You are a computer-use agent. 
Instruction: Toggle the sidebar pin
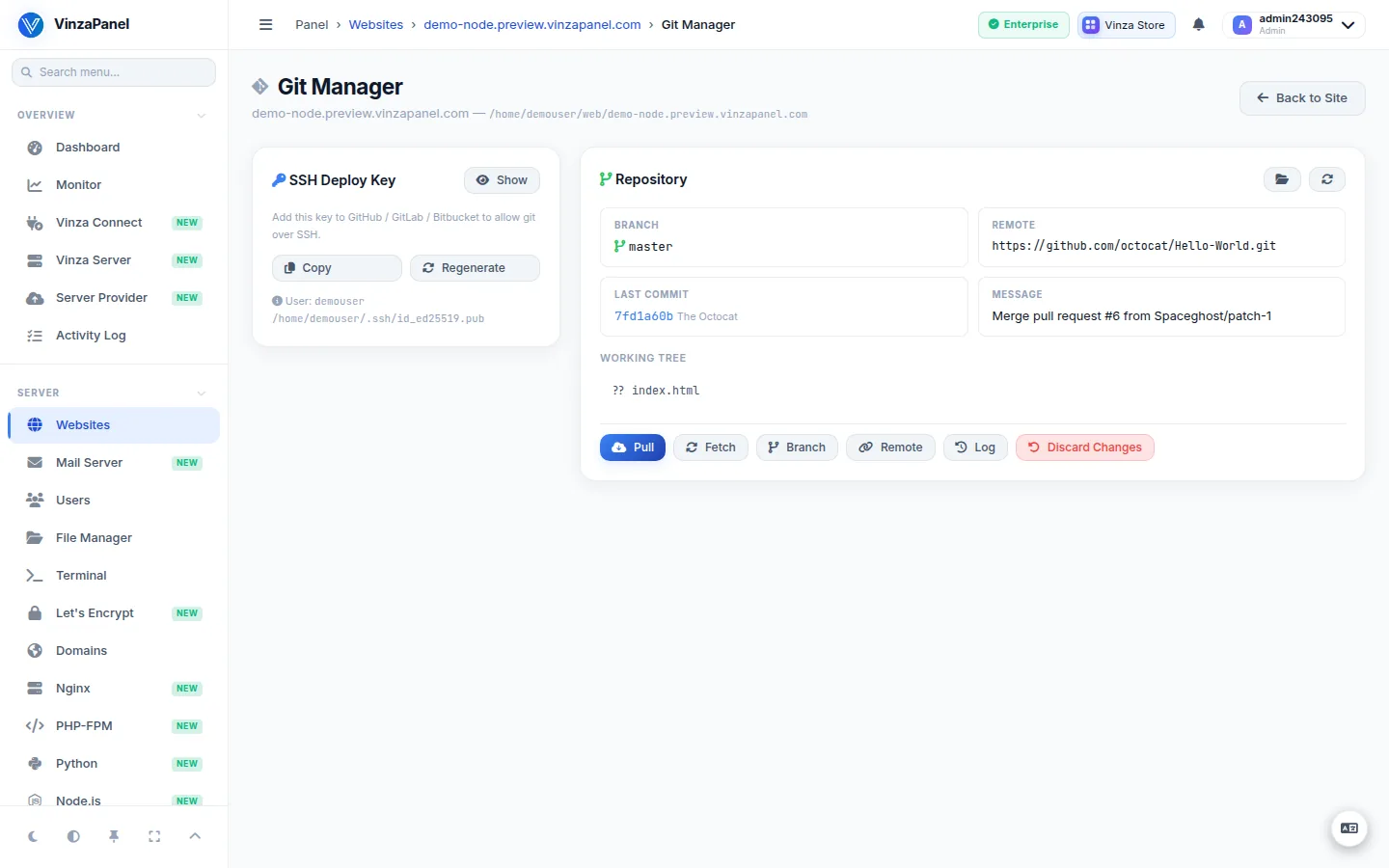114,836
